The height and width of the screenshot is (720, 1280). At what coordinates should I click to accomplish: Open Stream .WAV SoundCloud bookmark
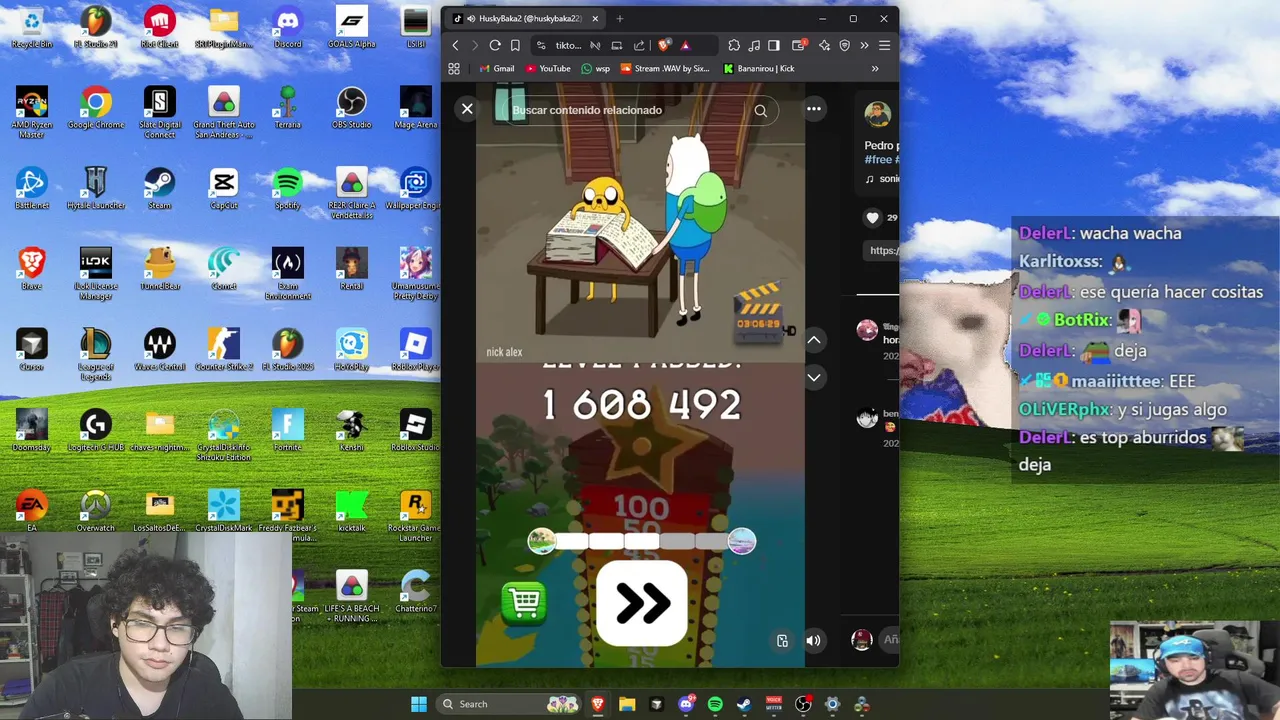(x=665, y=69)
